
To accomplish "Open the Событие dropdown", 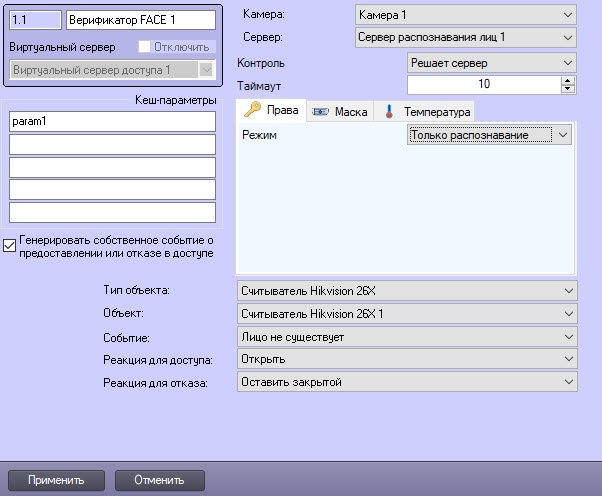I will [x=407, y=337].
